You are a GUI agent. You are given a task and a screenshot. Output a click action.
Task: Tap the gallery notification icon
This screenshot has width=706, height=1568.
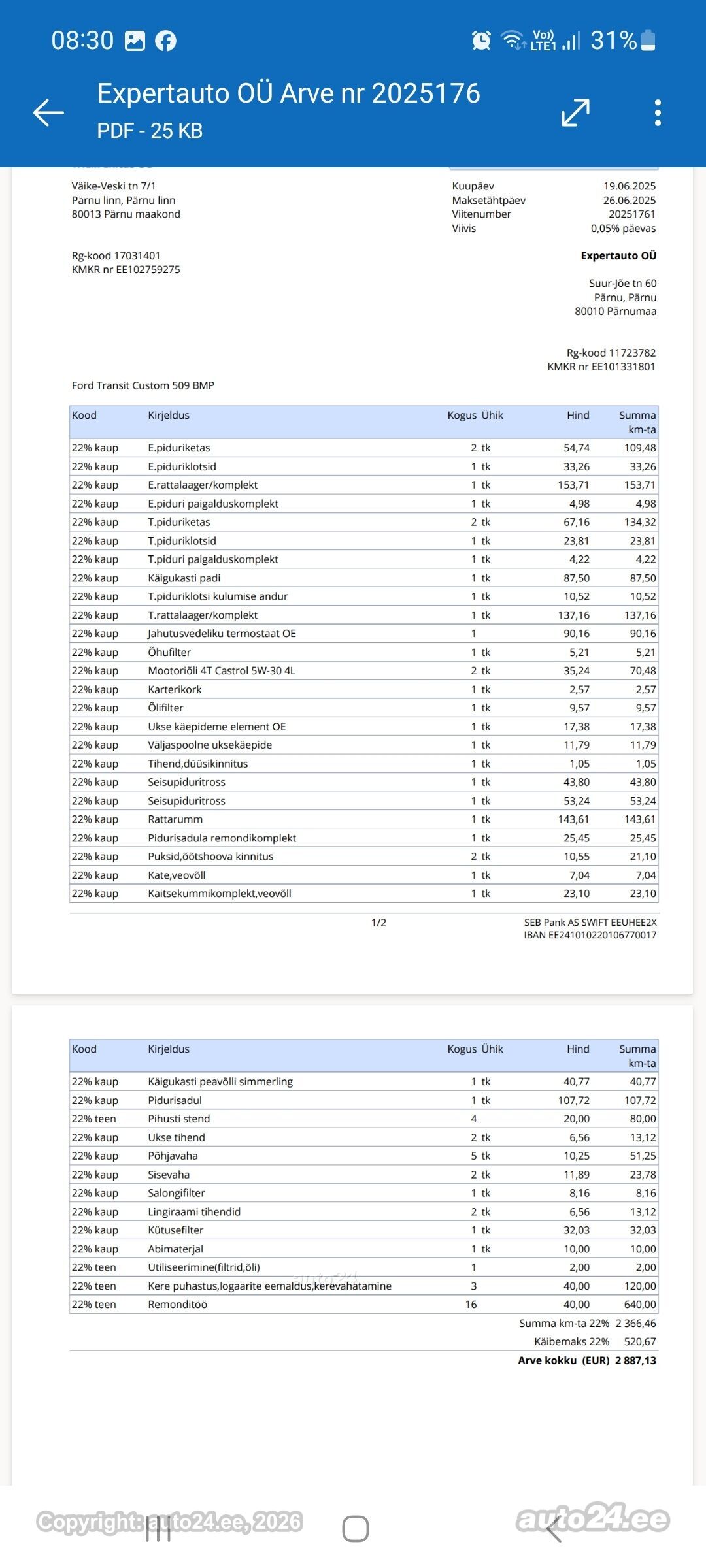(135, 41)
